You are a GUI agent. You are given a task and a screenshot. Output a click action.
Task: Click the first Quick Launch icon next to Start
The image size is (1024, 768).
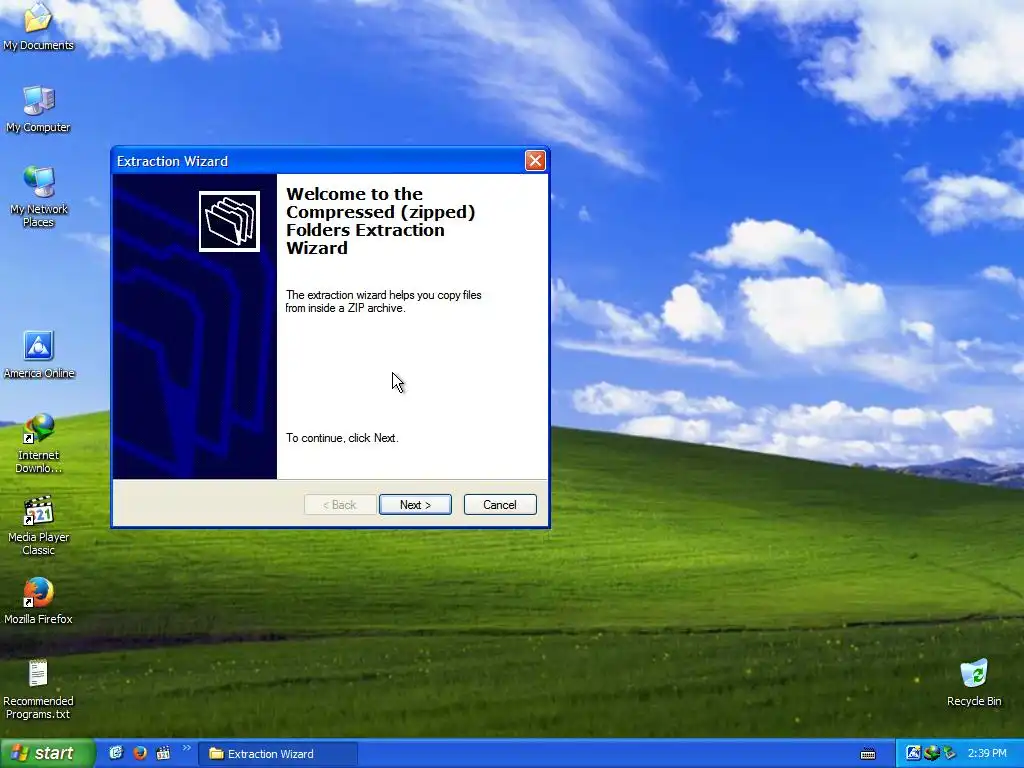point(116,753)
